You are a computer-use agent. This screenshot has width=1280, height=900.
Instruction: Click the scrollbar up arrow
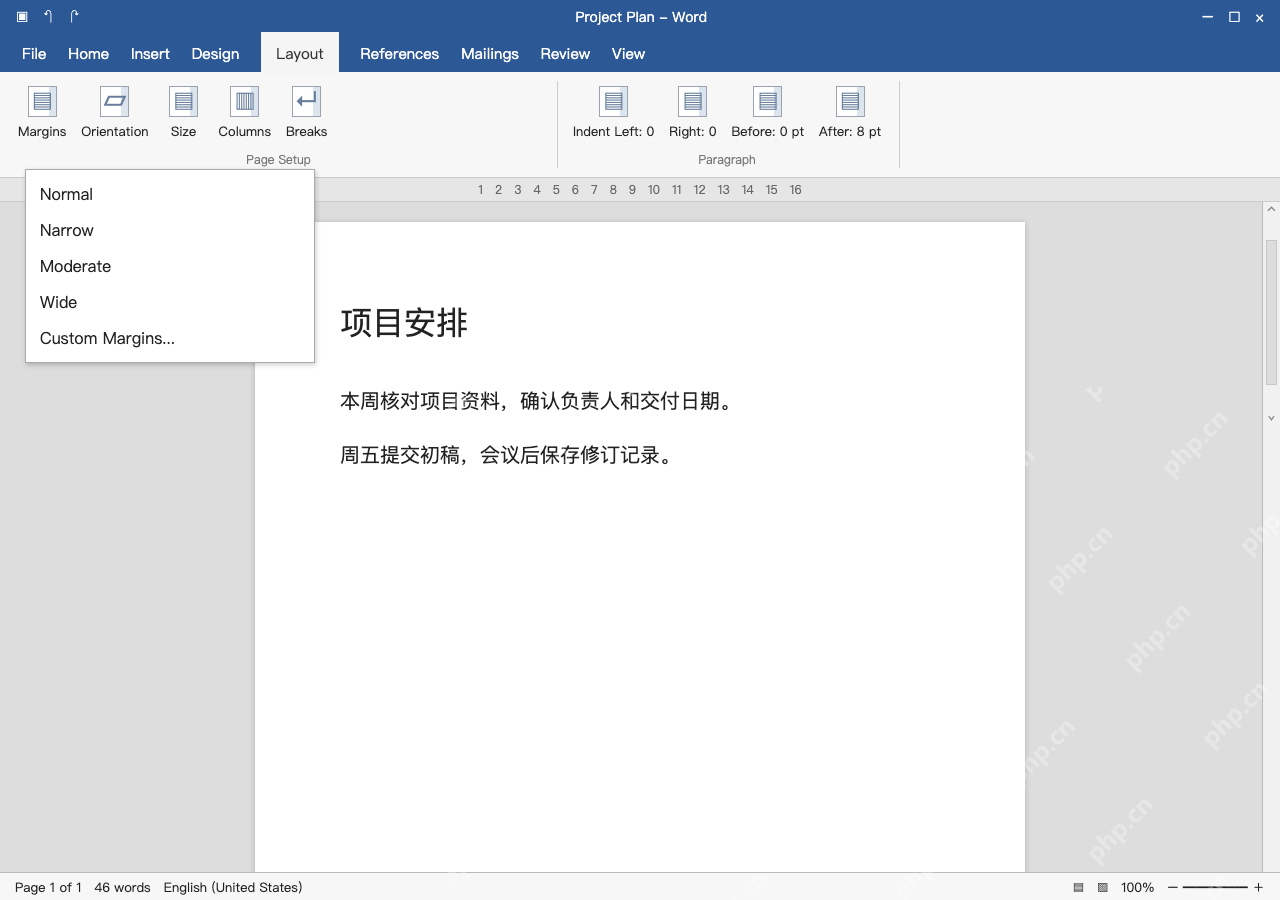pos(1272,210)
